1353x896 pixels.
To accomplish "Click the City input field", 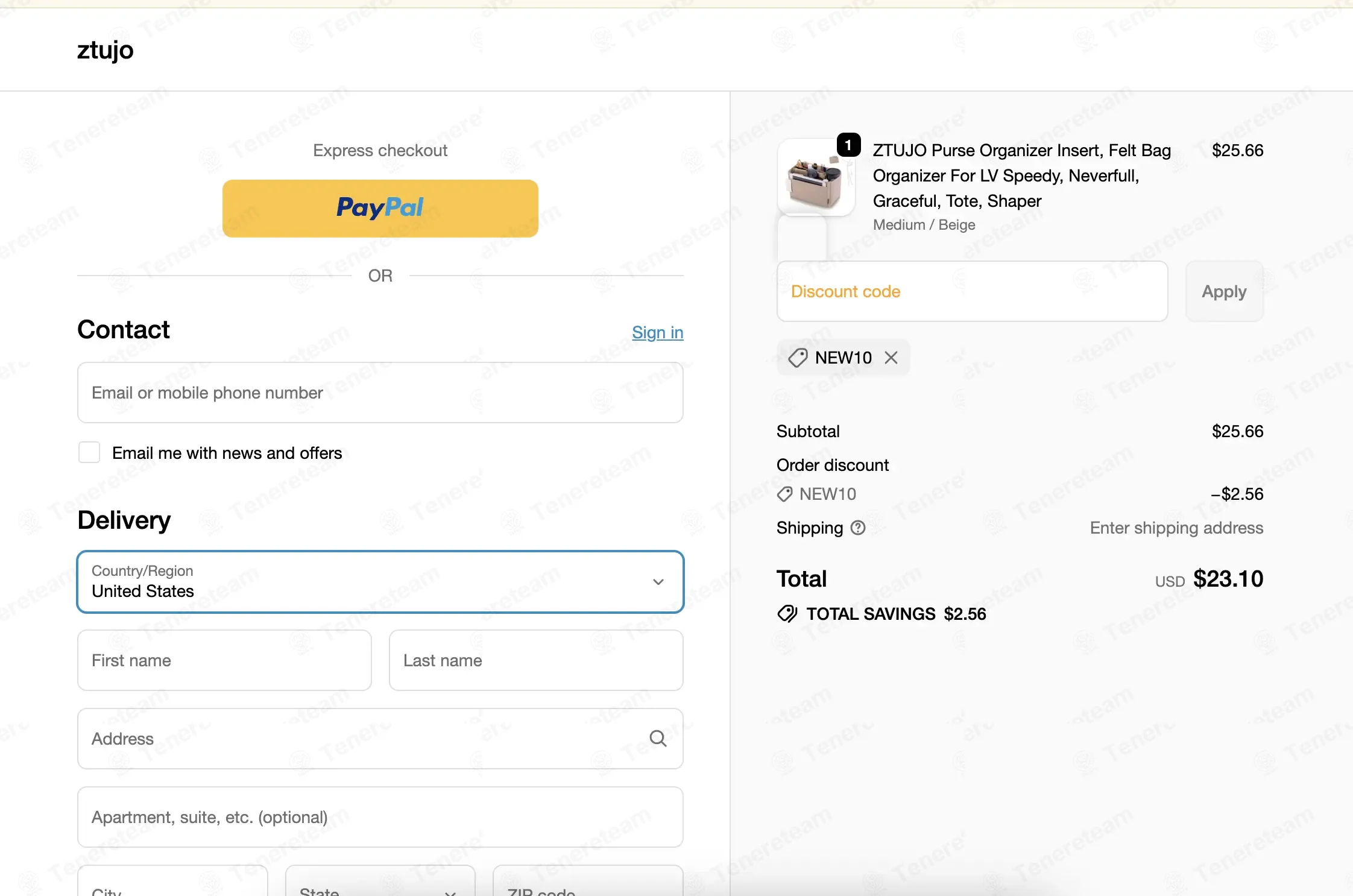I will tap(172, 881).
